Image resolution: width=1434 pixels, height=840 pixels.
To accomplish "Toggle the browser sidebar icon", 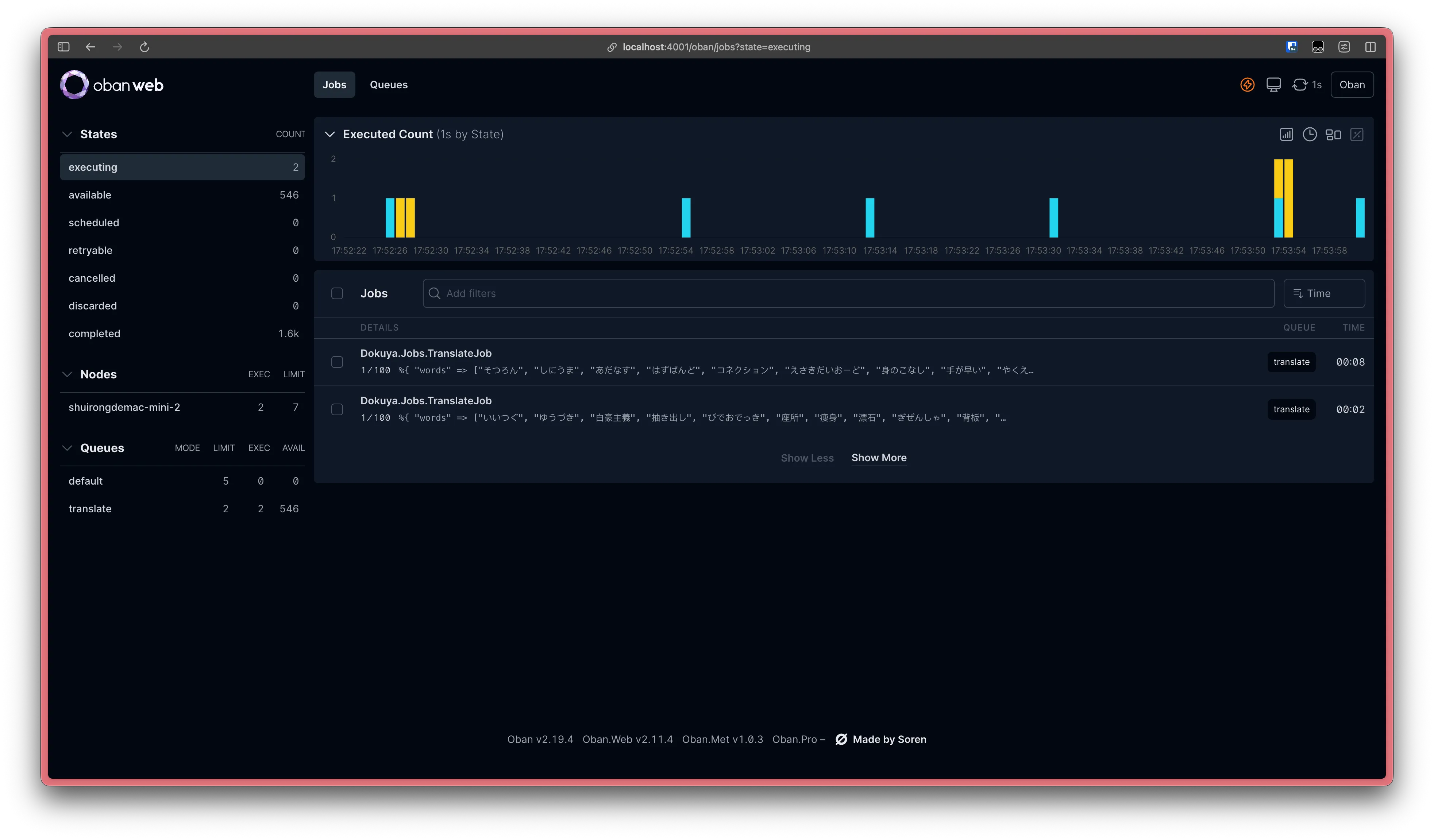I will (63, 47).
